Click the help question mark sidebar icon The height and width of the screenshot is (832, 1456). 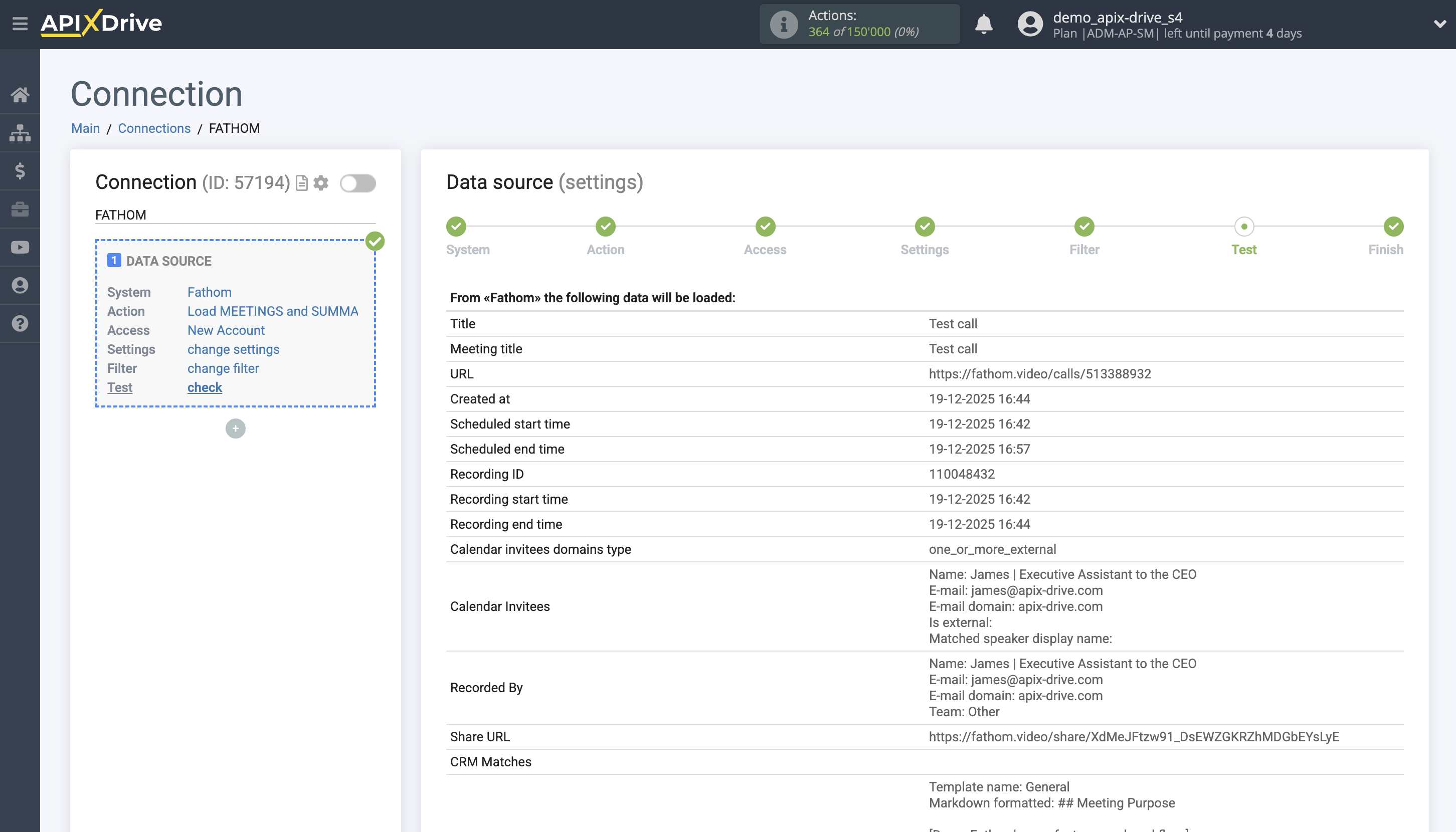[20, 323]
